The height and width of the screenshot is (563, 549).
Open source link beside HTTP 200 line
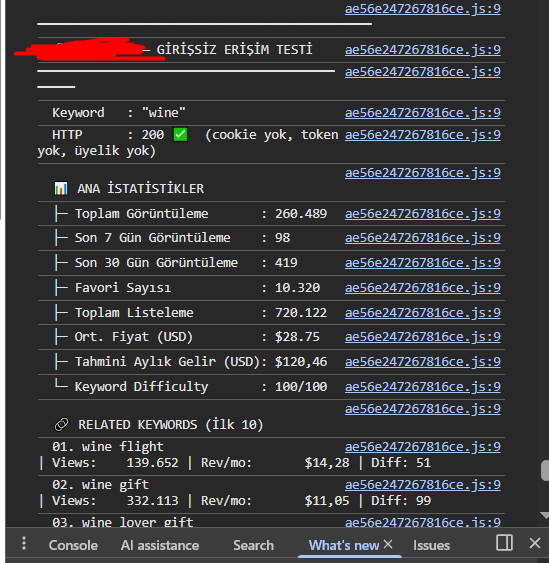coord(423,135)
